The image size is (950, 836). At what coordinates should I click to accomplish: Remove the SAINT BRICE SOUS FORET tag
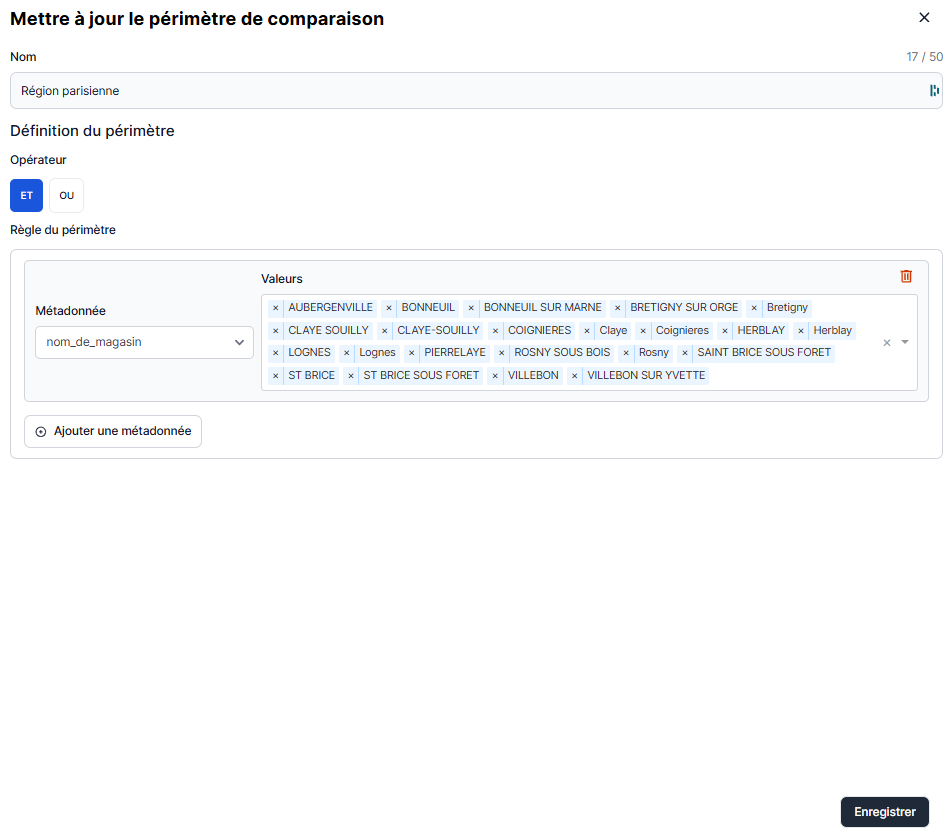tap(685, 353)
